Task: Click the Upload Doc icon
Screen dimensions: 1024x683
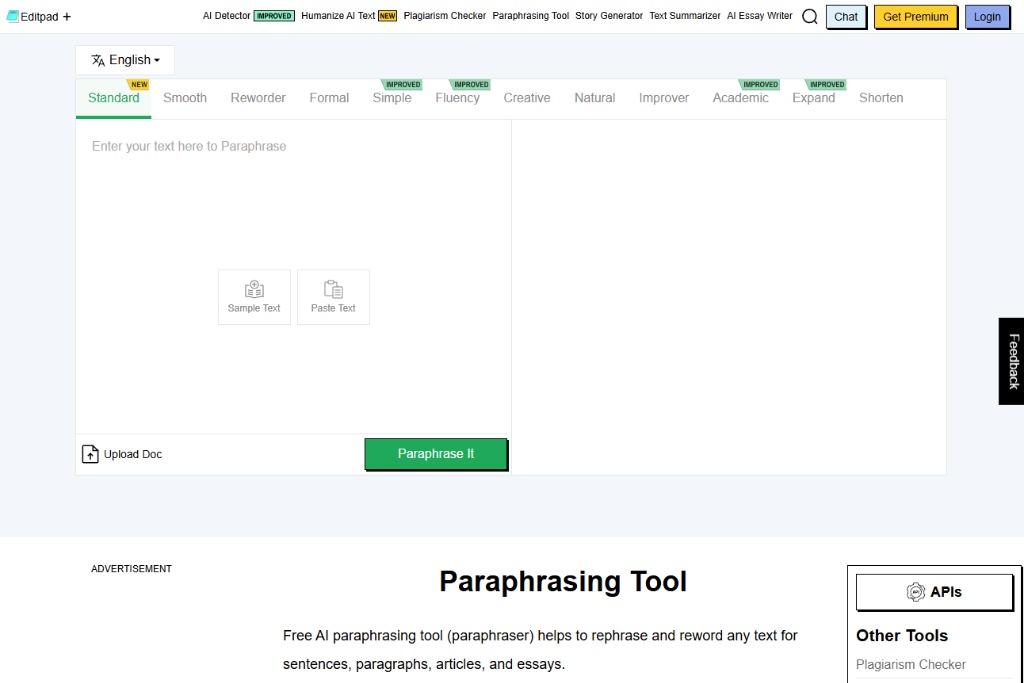Action: [90, 454]
